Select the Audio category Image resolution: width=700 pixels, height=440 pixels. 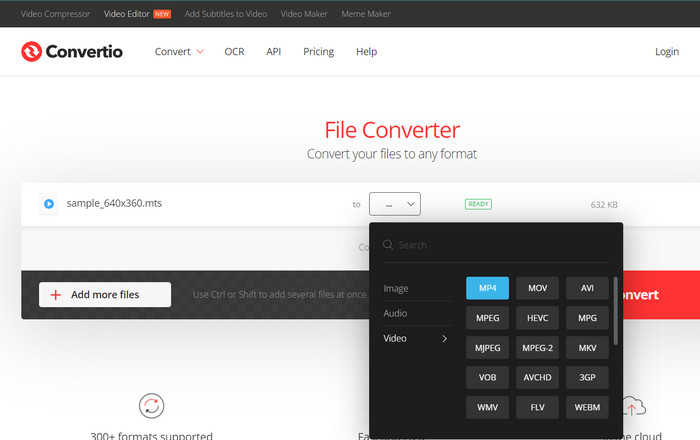(x=395, y=313)
